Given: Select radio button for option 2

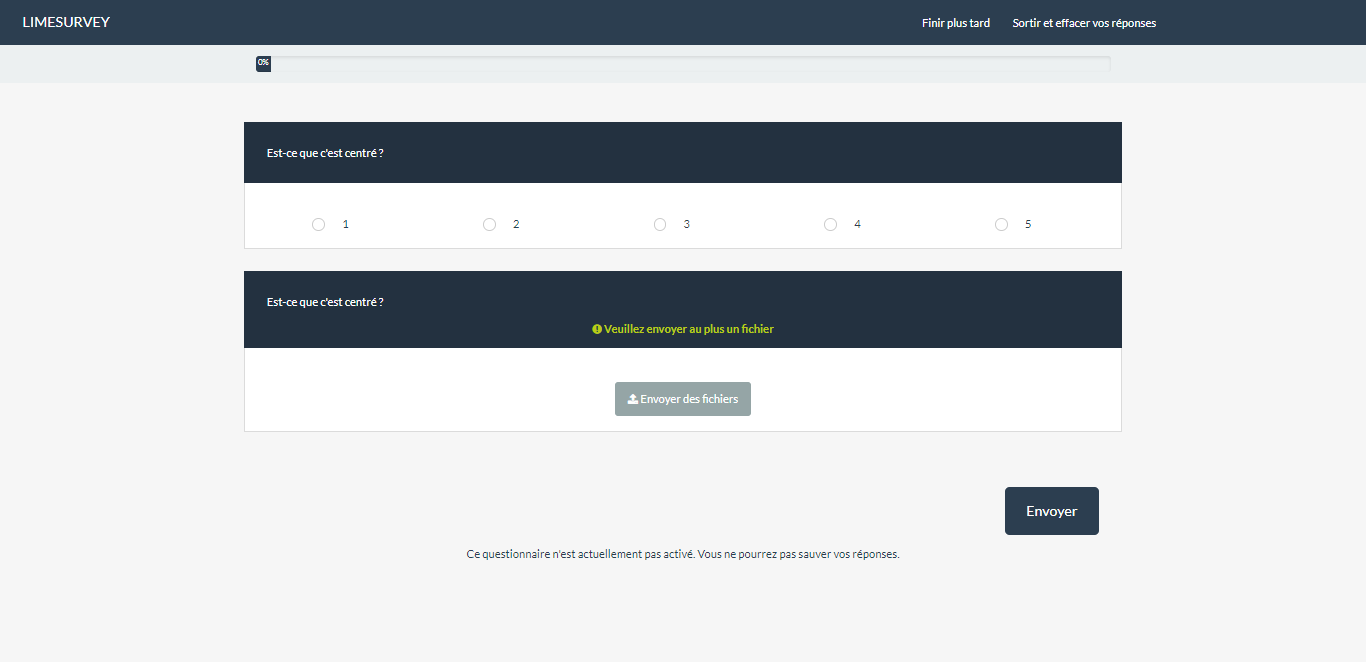Looking at the screenshot, I should point(489,225).
